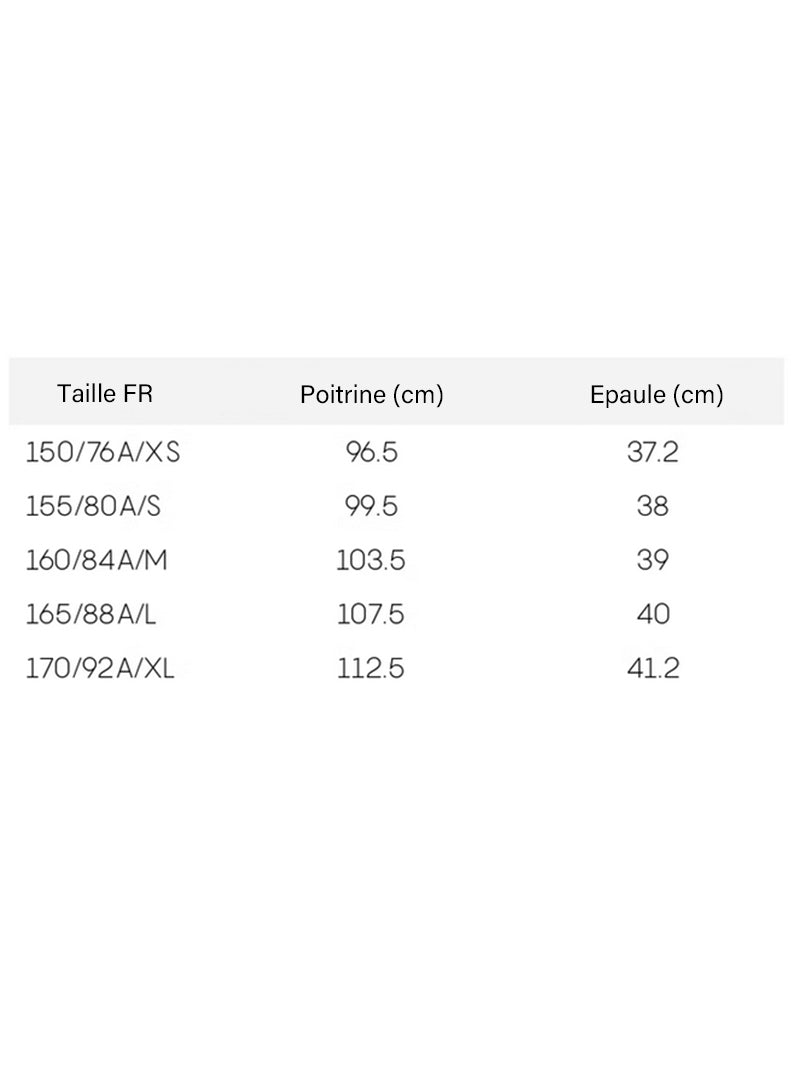Click the 103.5 chest measurement cell
Screen dimensions: 800x1065
371,560
